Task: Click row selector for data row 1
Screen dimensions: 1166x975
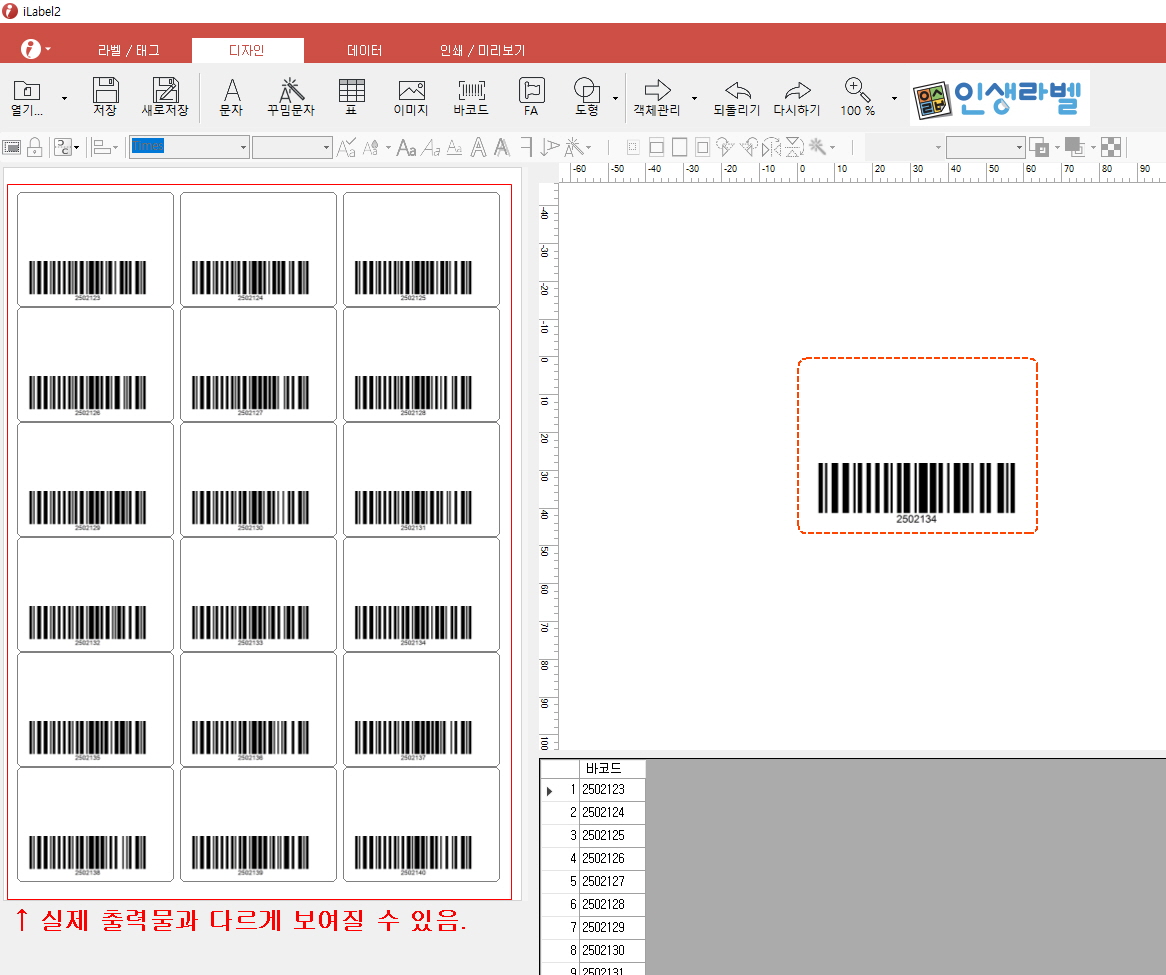Action: 559,790
